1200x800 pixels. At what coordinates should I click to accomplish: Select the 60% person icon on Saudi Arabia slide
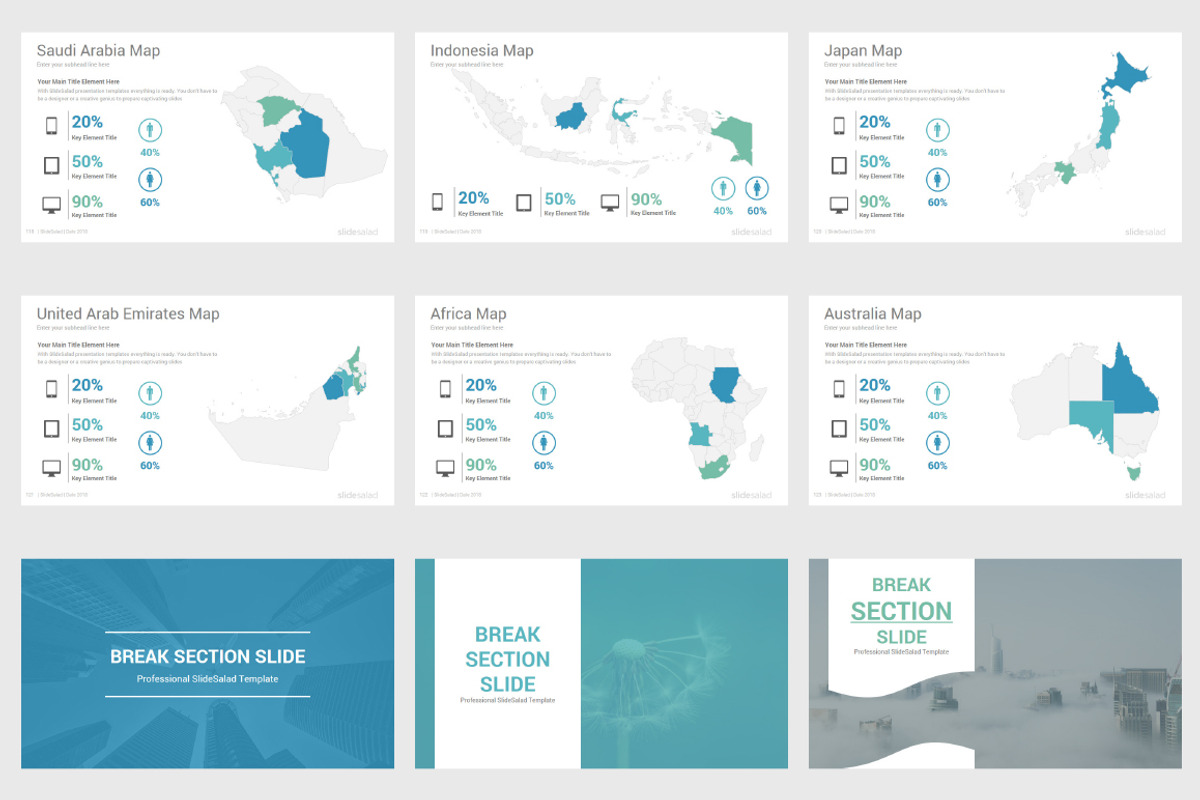(150, 180)
